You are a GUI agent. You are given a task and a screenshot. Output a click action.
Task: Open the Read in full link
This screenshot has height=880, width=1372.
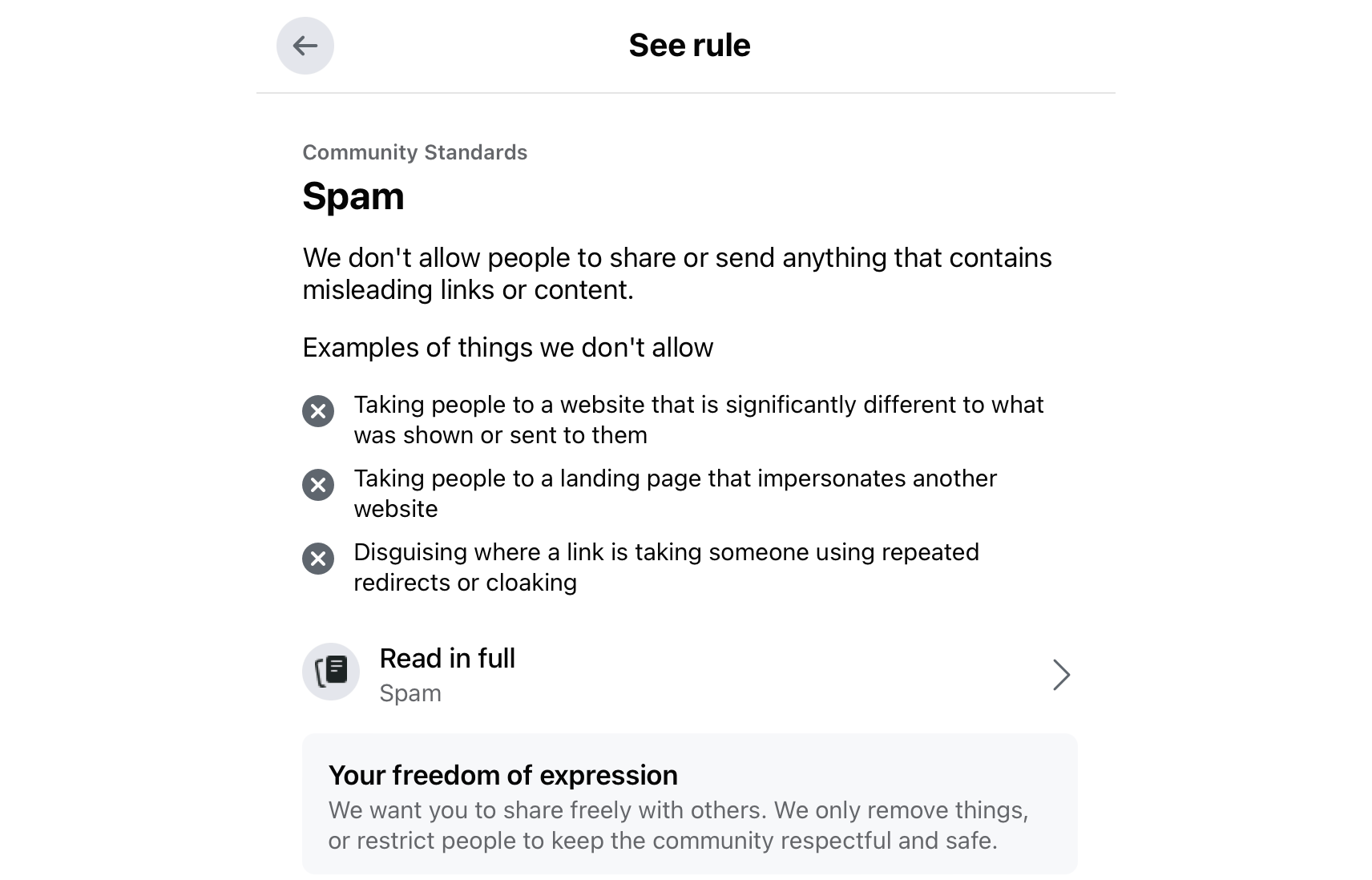click(x=447, y=659)
